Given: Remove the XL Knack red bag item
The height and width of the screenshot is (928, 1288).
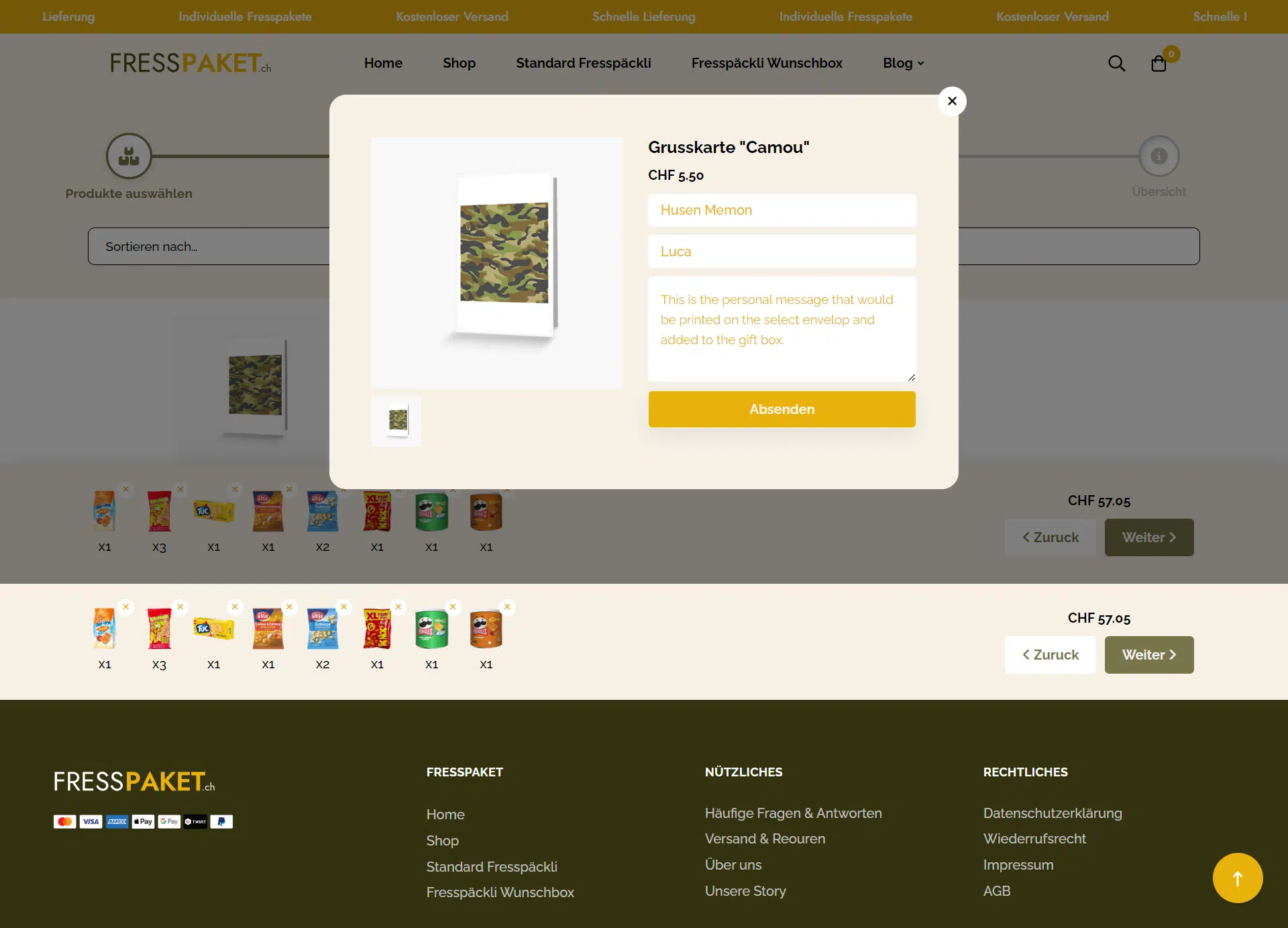Looking at the screenshot, I should pyautogui.click(x=398, y=607).
